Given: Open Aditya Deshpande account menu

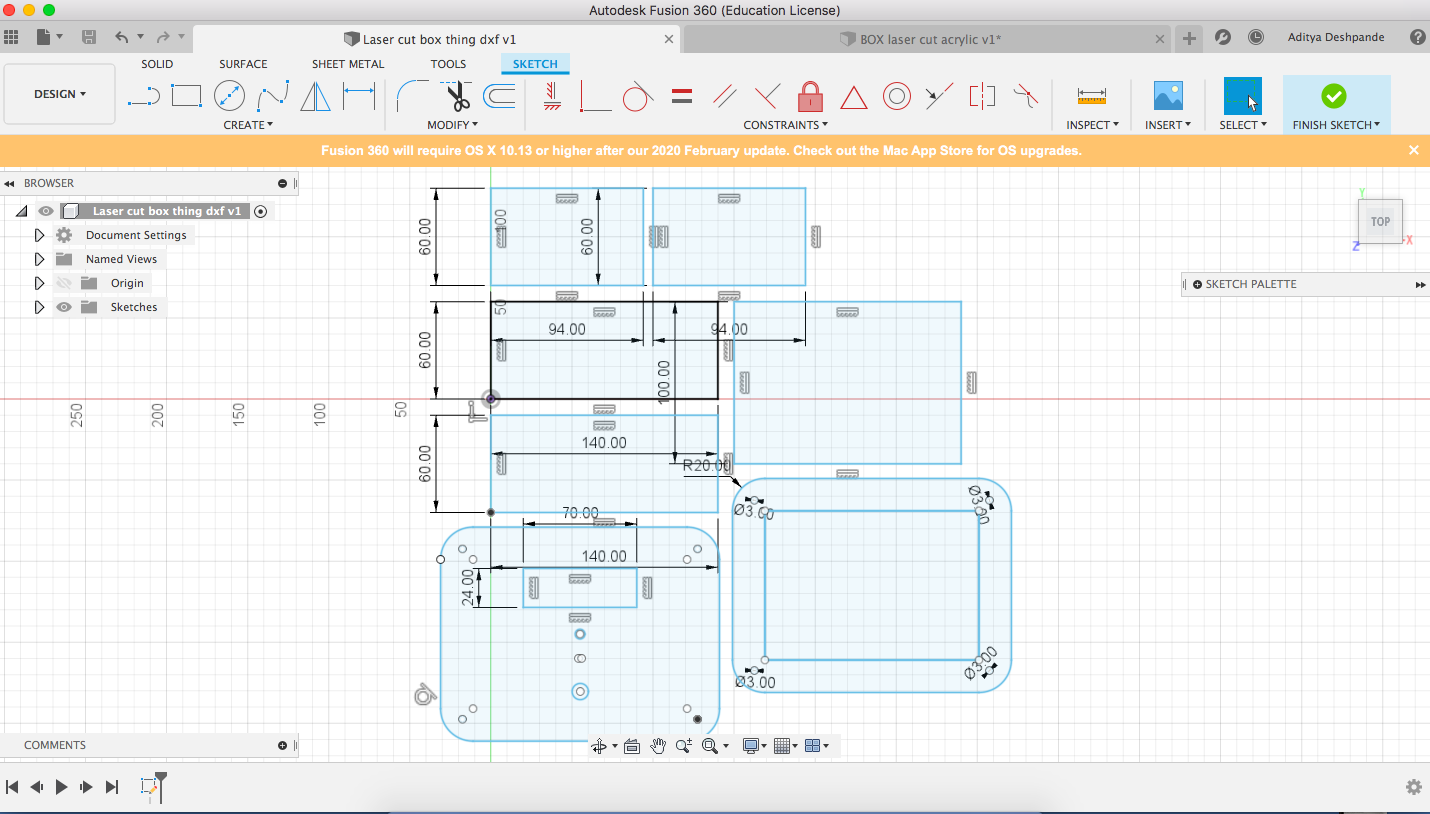Looking at the screenshot, I should point(1336,38).
